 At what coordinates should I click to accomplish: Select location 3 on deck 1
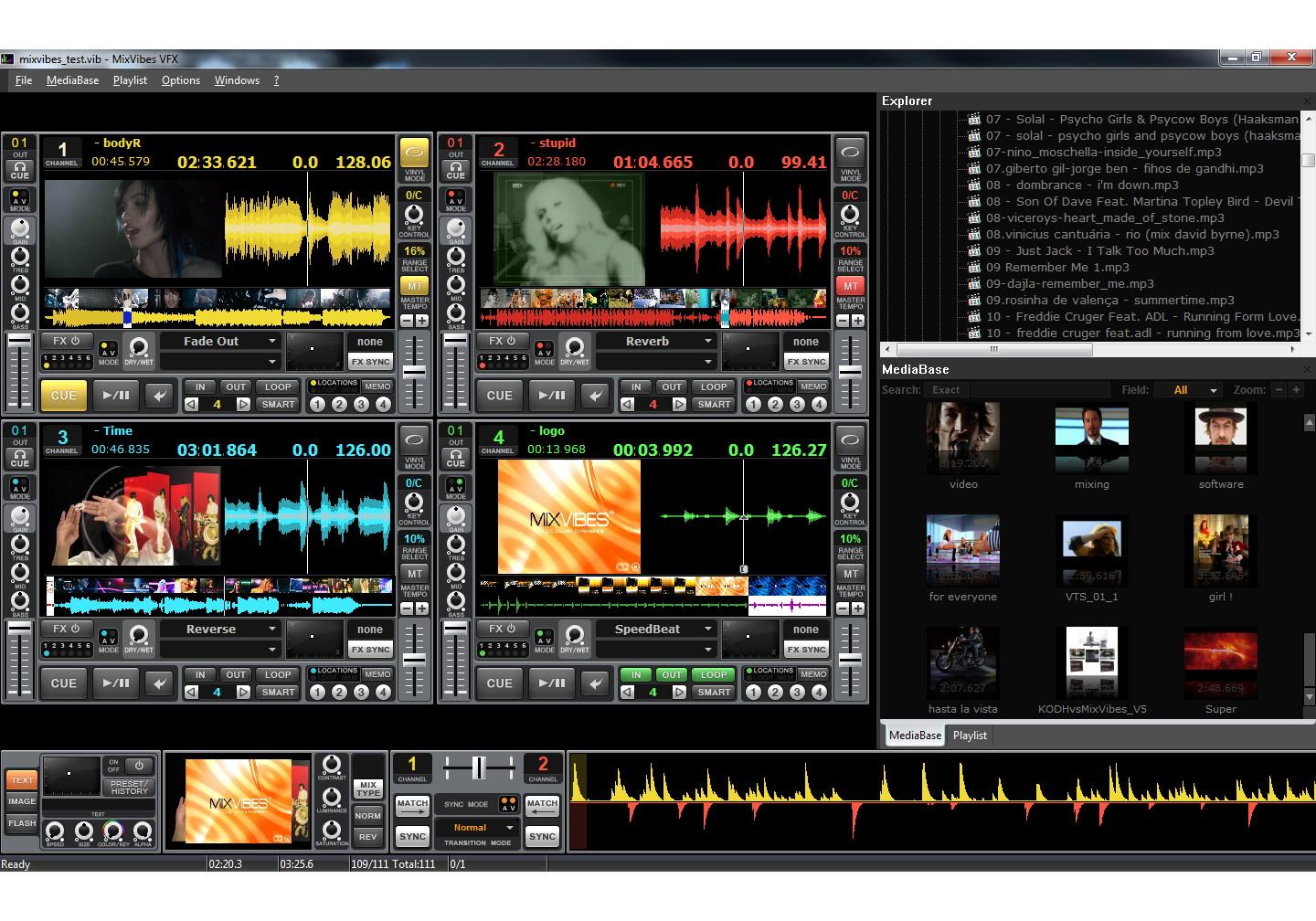click(361, 404)
